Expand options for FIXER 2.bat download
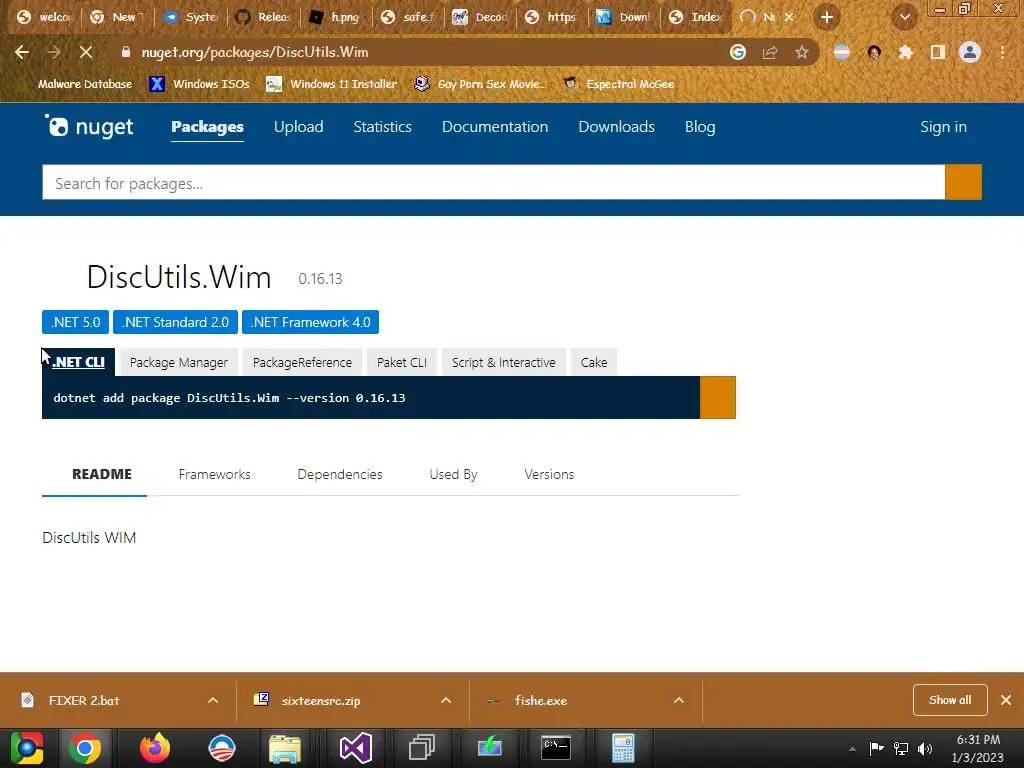 tap(213, 700)
